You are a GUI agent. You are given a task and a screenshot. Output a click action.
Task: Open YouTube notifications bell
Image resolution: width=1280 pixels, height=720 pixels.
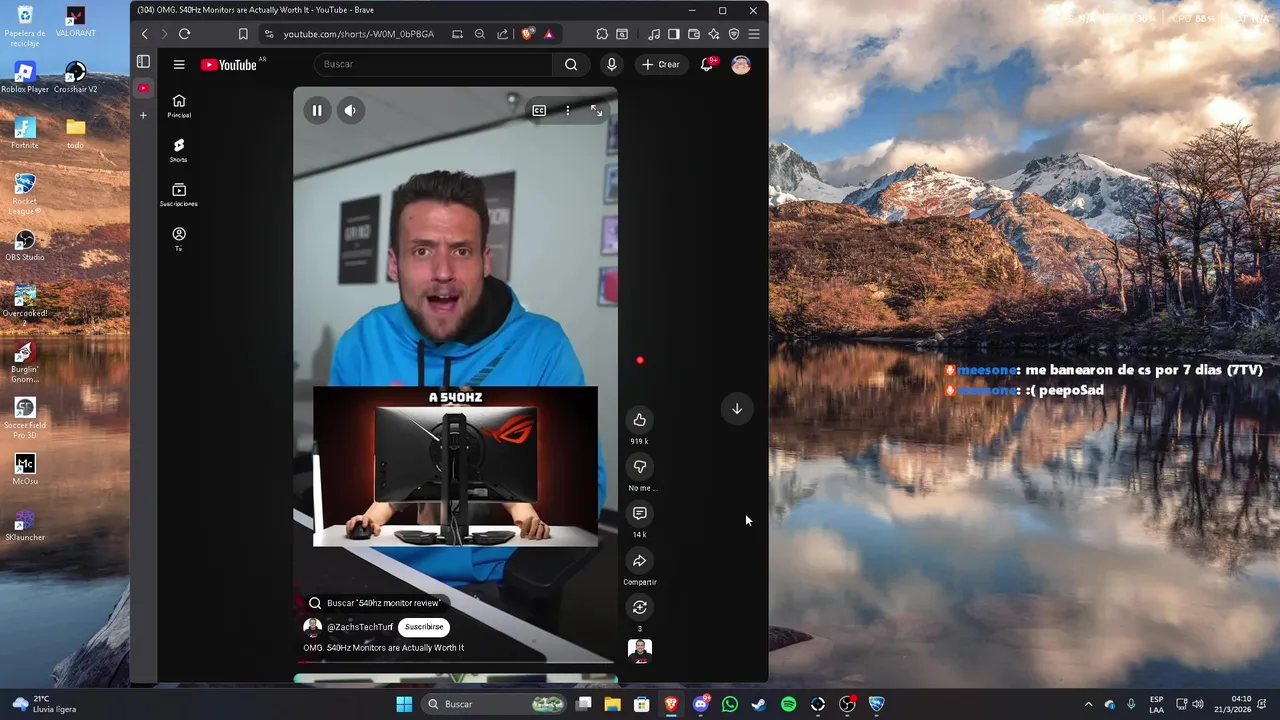point(707,65)
